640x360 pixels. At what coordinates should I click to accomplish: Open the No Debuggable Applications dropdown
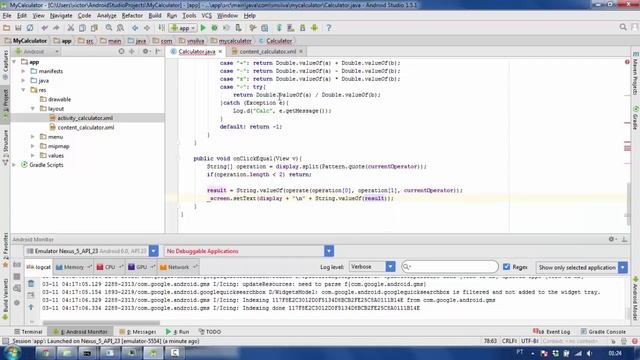329,251
